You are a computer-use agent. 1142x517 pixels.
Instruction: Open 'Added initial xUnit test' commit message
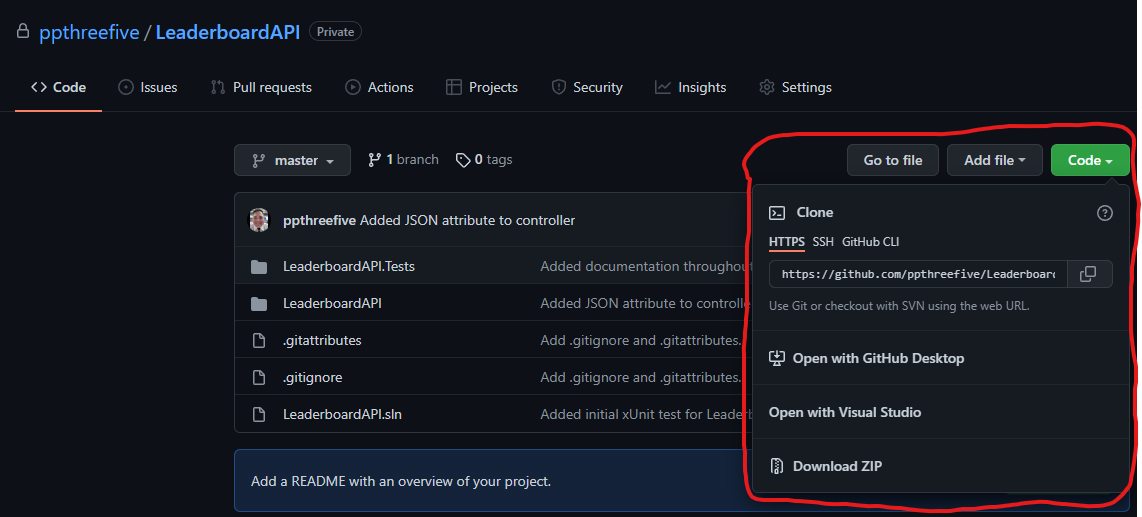coord(645,415)
